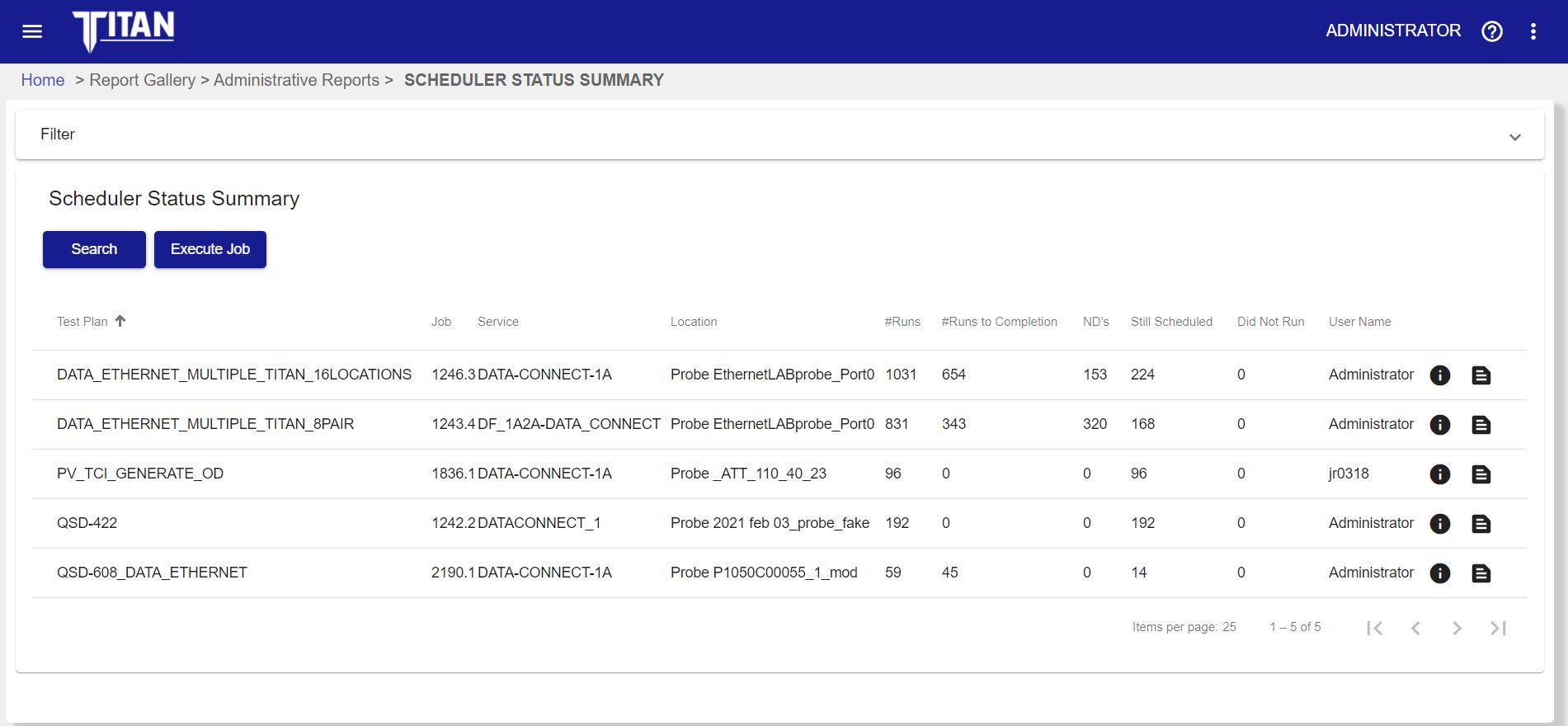Sort by User Name column header

point(1359,322)
